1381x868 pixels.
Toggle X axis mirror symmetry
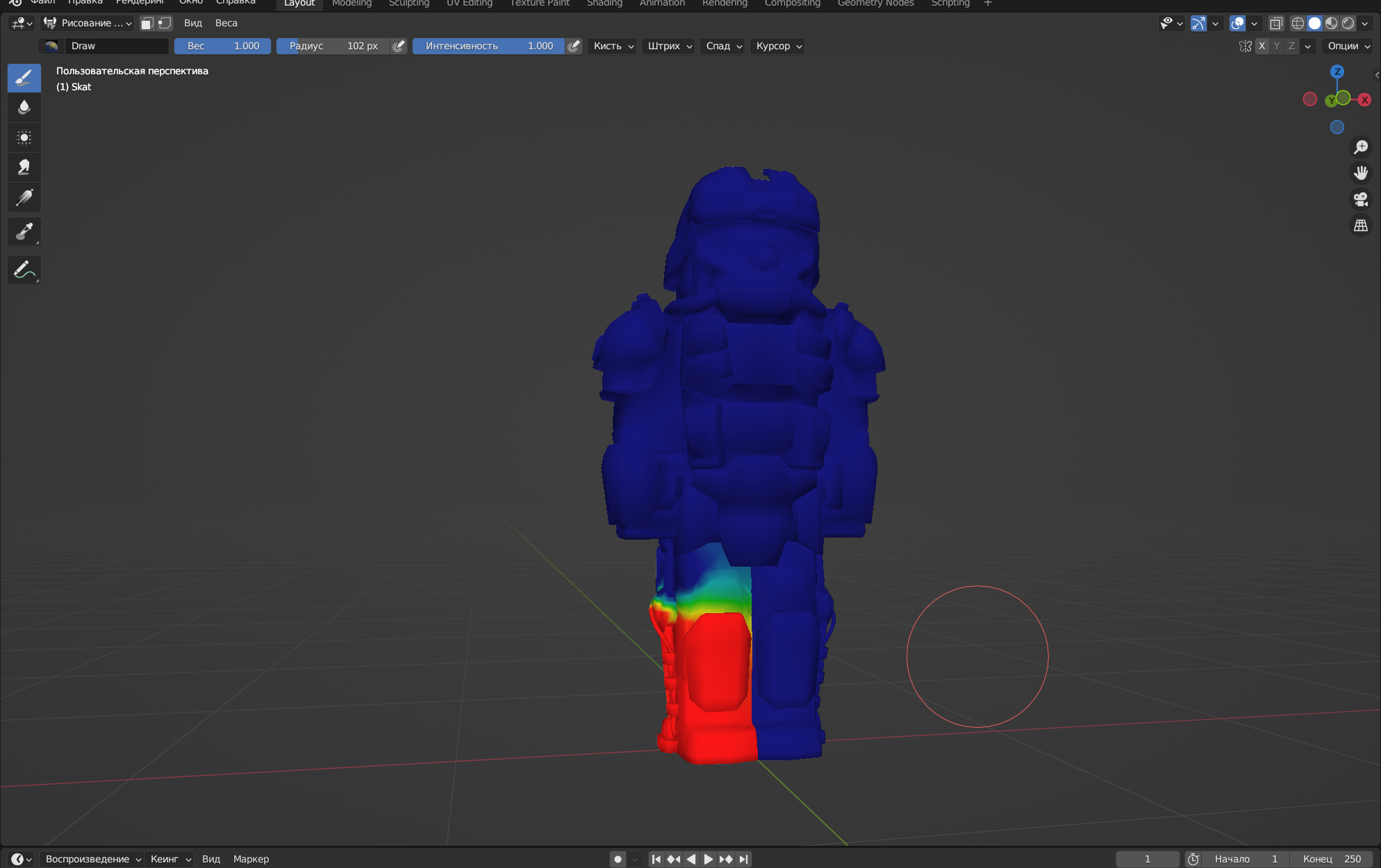(x=1262, y=46)
